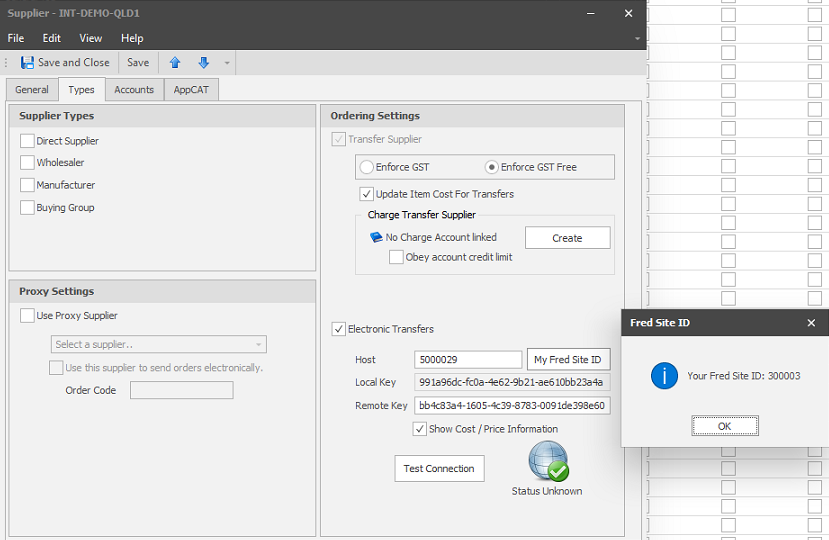Click the No Charge Account card icon
The height and width of the screenshot is (540, 829).
[x=376, y=238]
